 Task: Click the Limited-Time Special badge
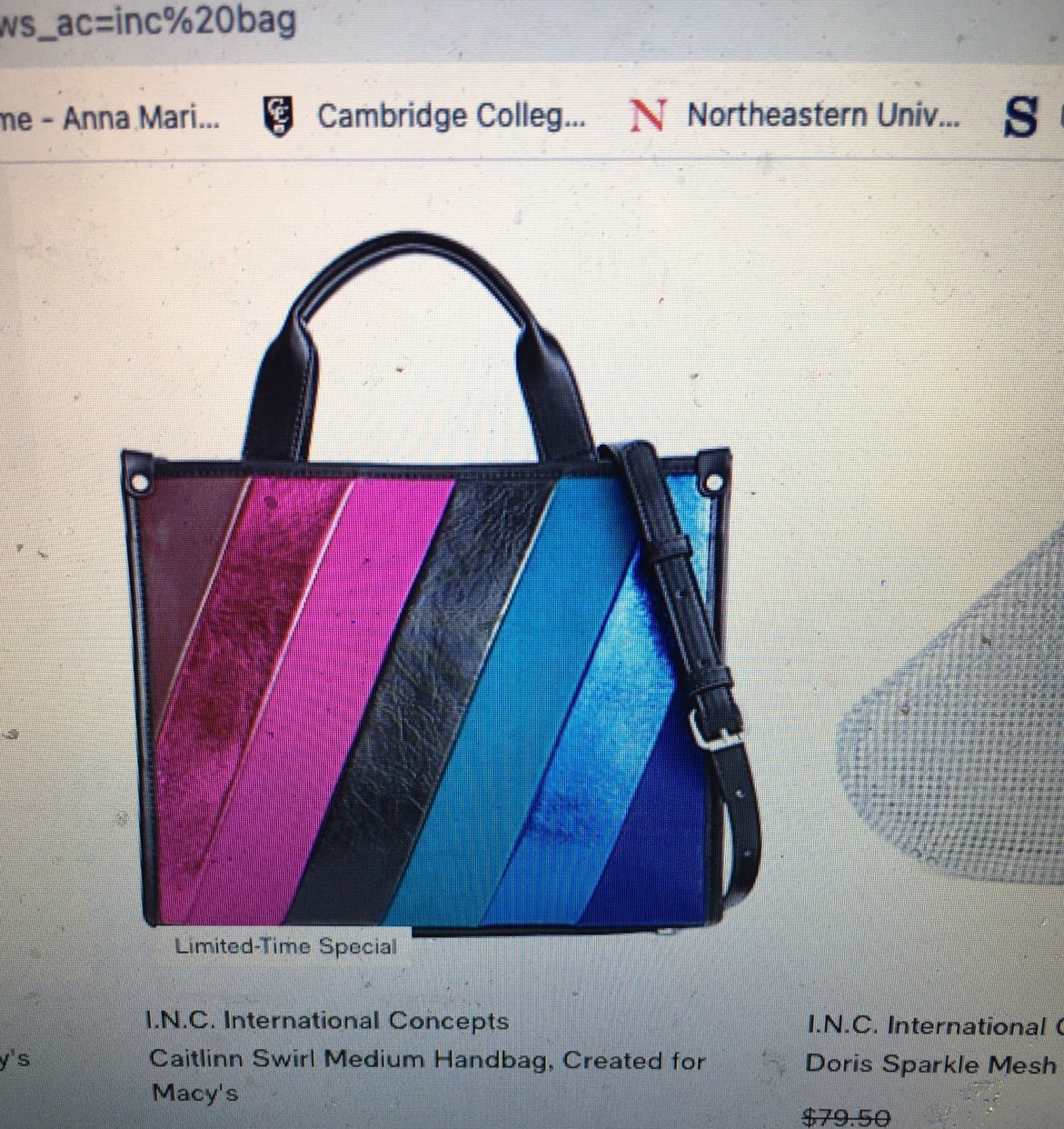tap(285, 946)
